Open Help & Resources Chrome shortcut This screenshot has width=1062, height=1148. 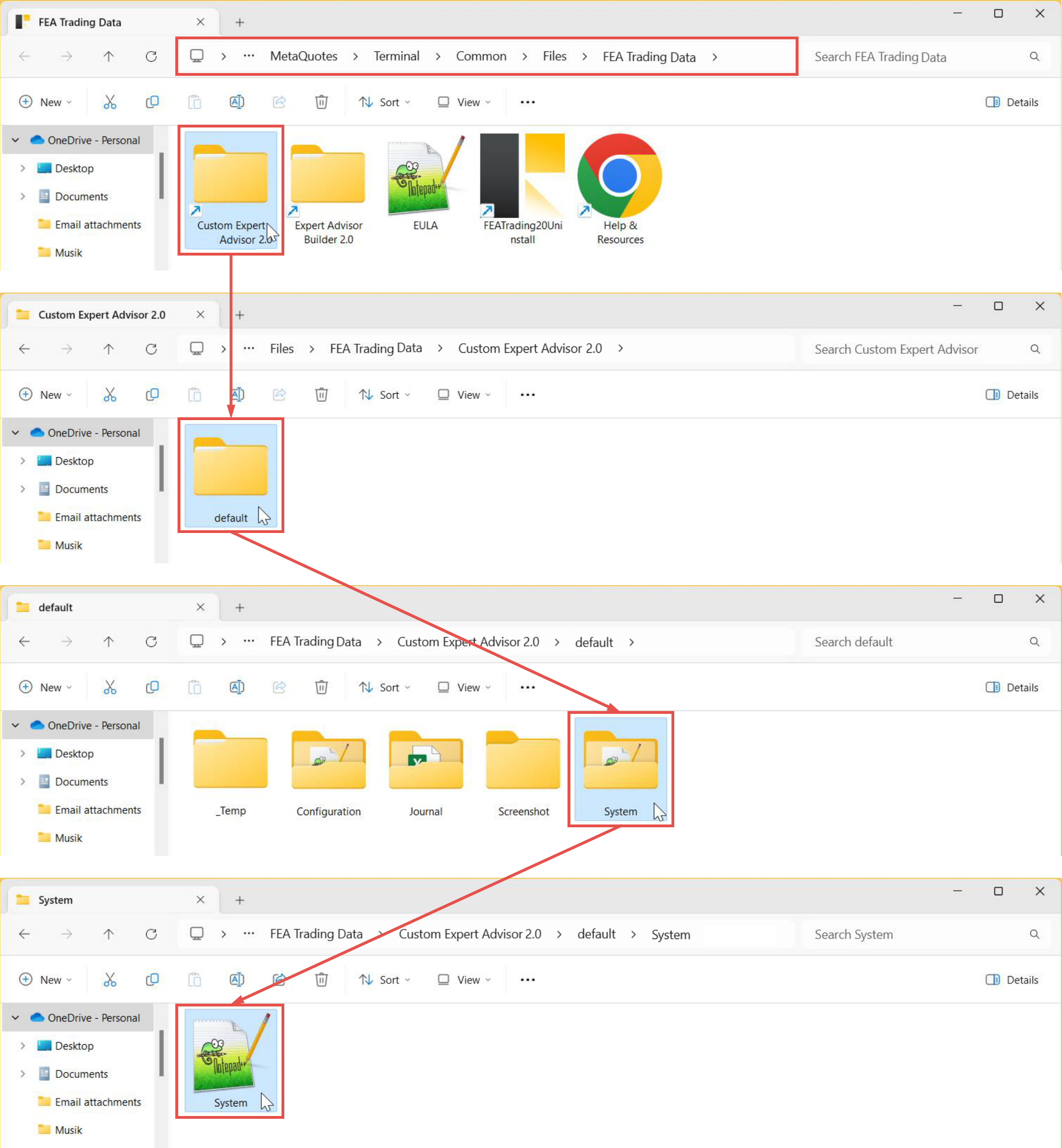pos(620,190)
